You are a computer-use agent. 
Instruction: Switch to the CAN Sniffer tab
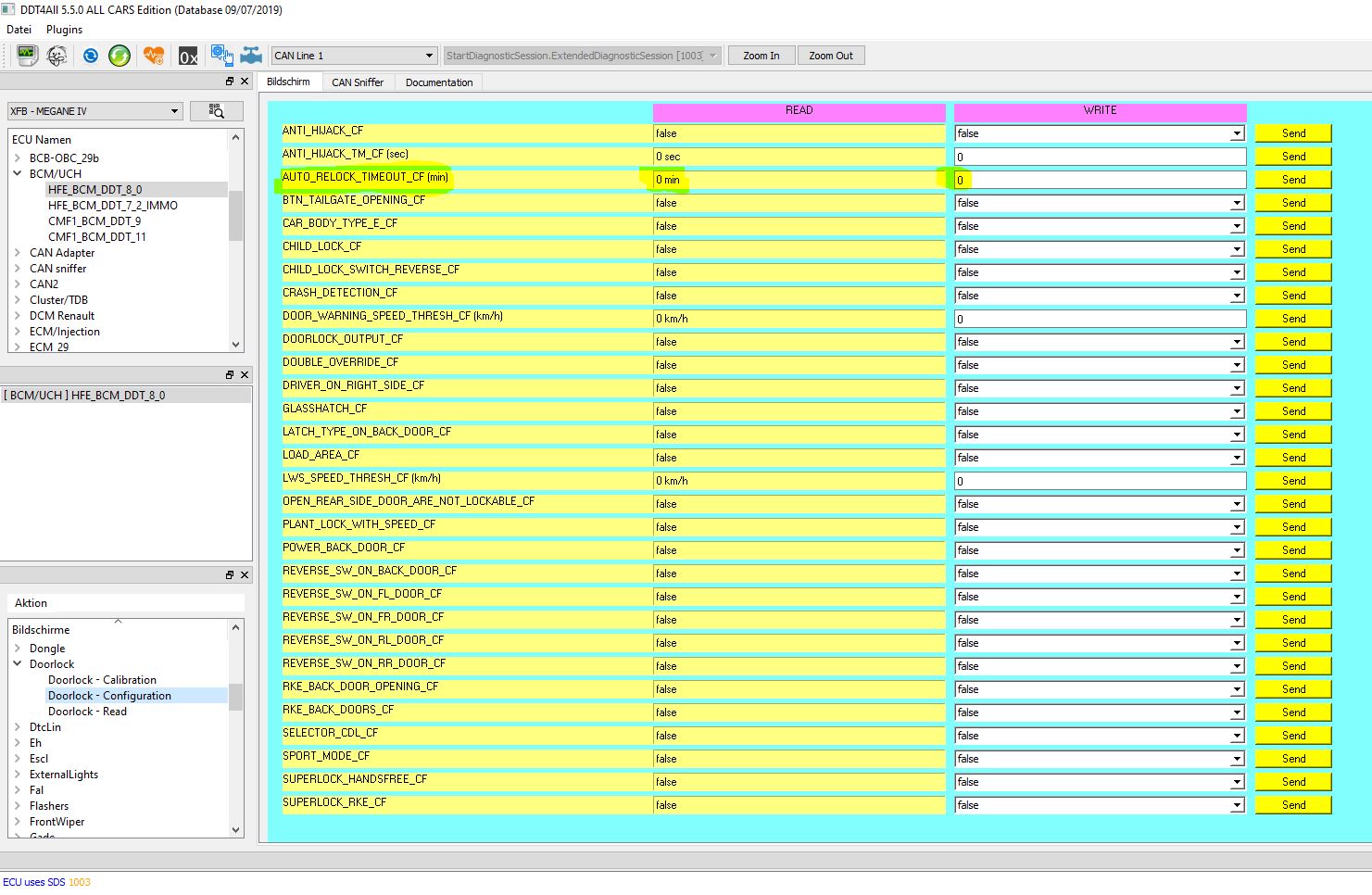click(x=358, y=82)
